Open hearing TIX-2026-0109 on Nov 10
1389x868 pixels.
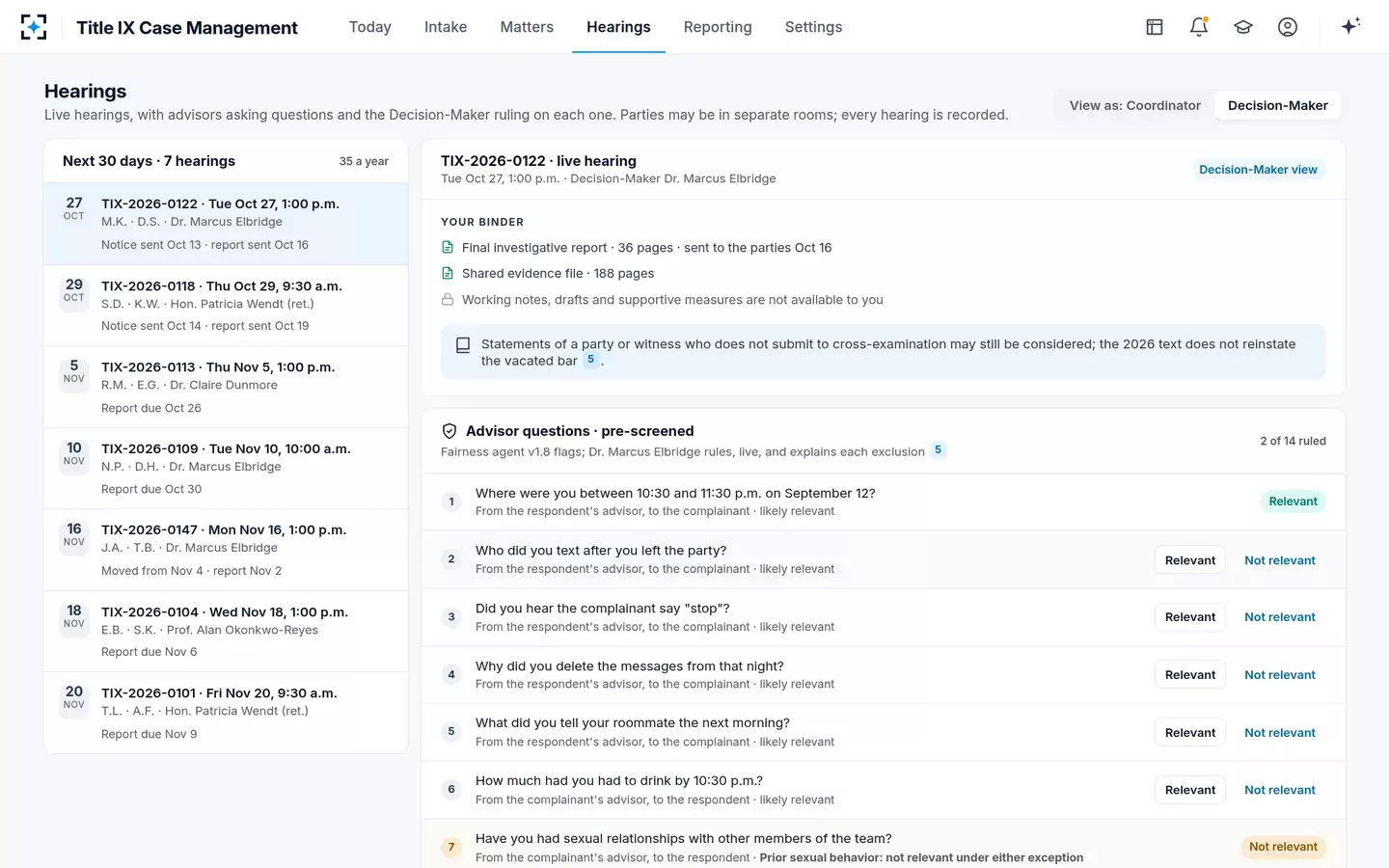(x=226, y=468)
